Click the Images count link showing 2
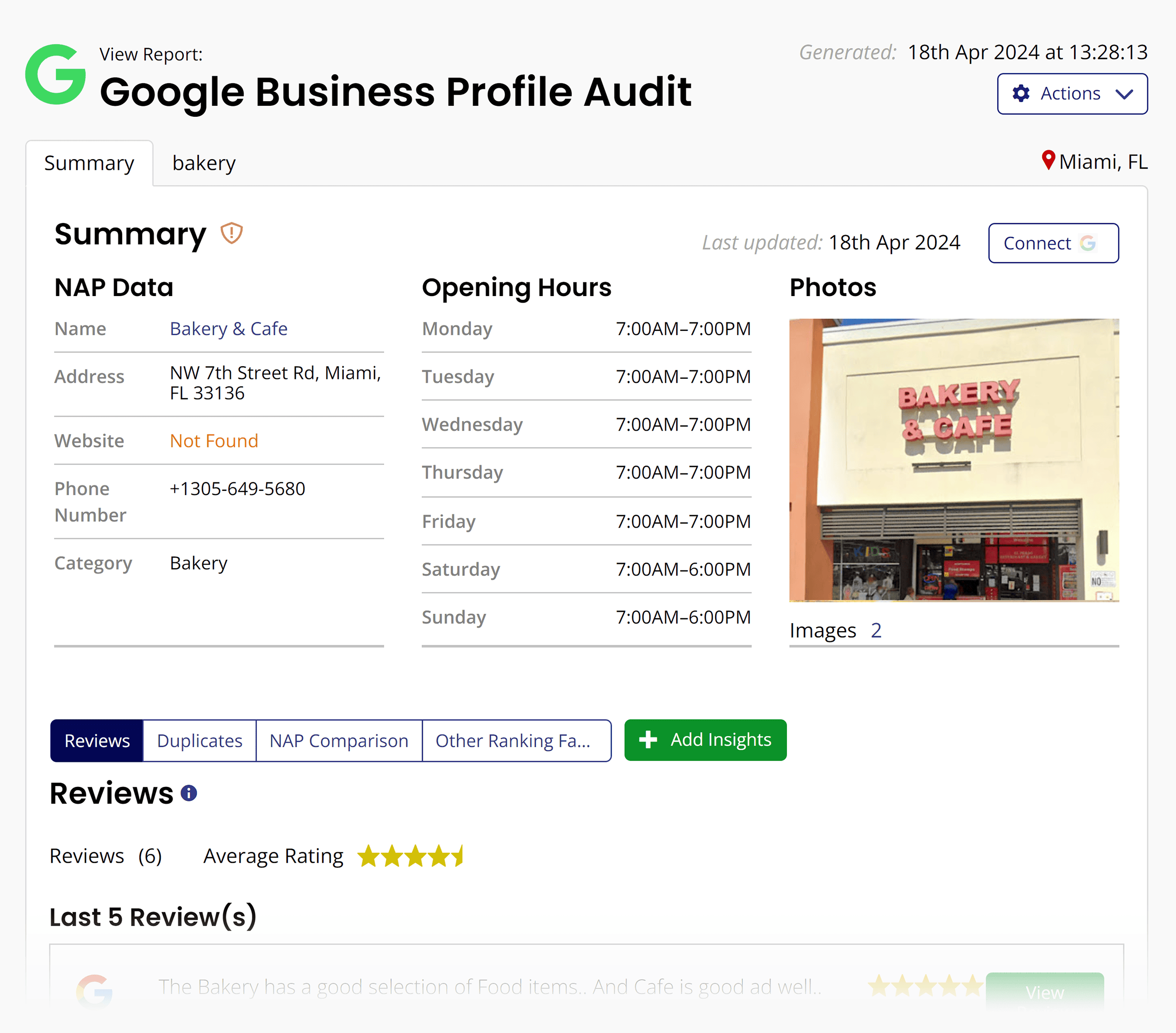Viewport: 1176px width, 1033px height. coord(876,630)
